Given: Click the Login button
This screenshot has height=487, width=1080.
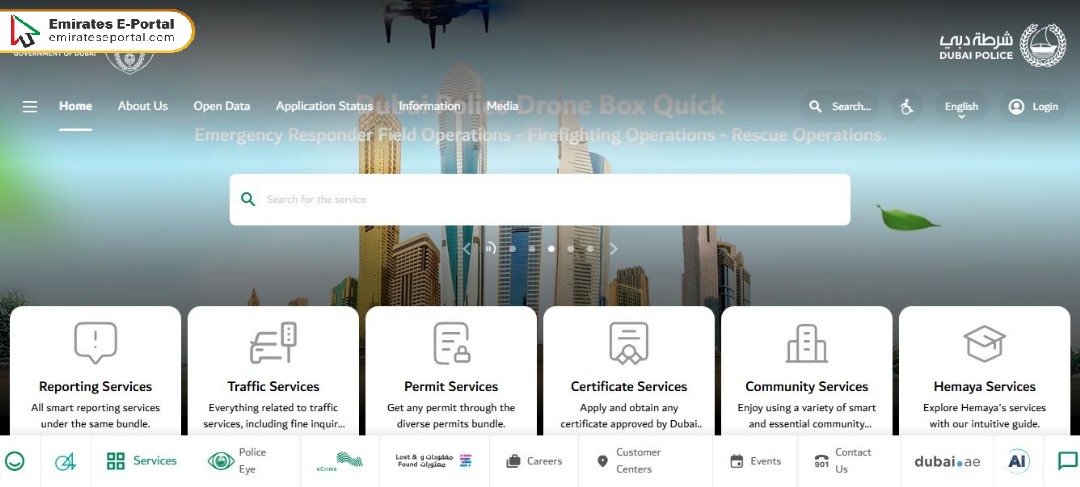Looking at the screenshot, I should tap(1033, 106).
